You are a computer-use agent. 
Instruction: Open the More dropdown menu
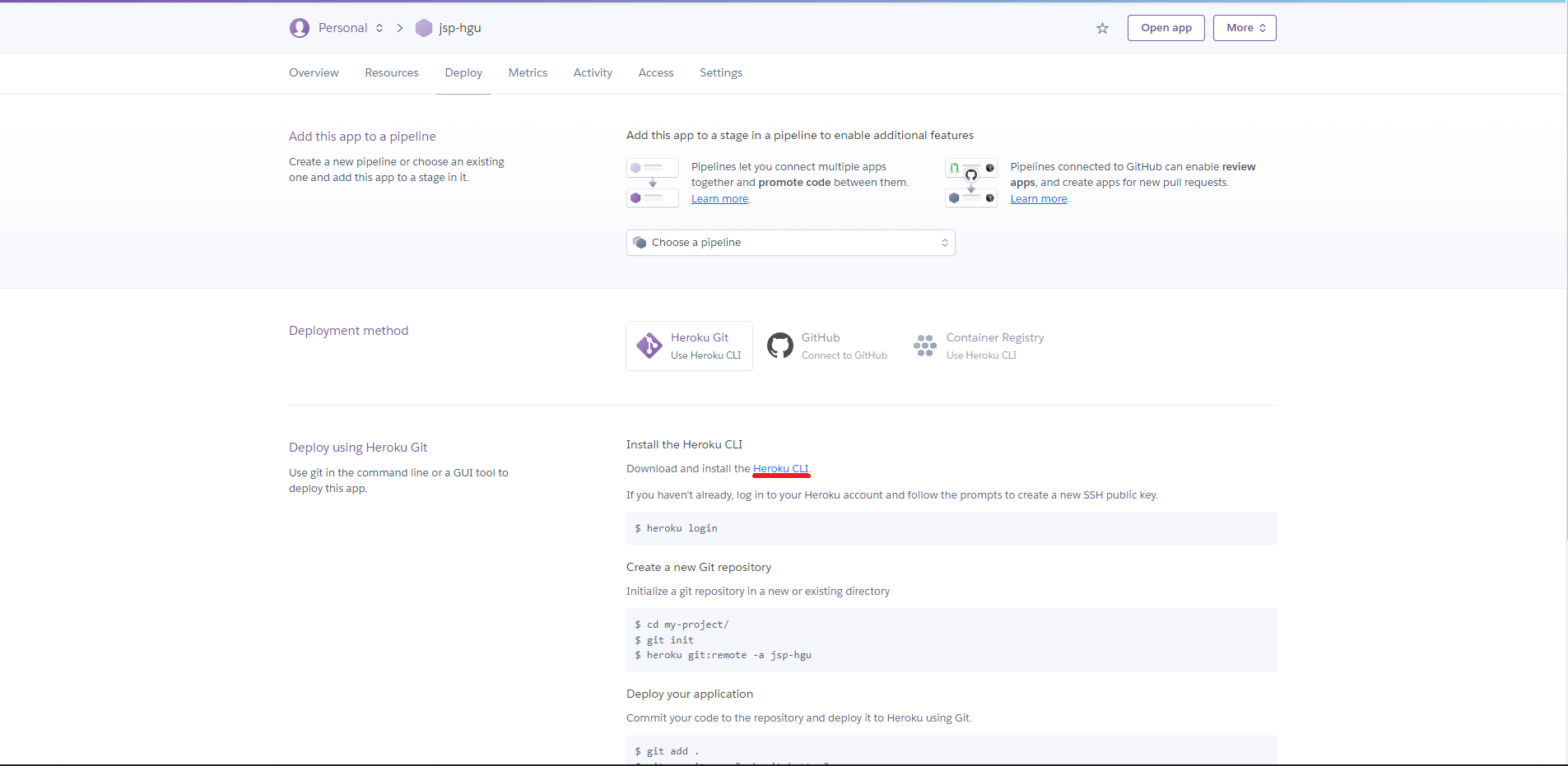(1245, 28)
